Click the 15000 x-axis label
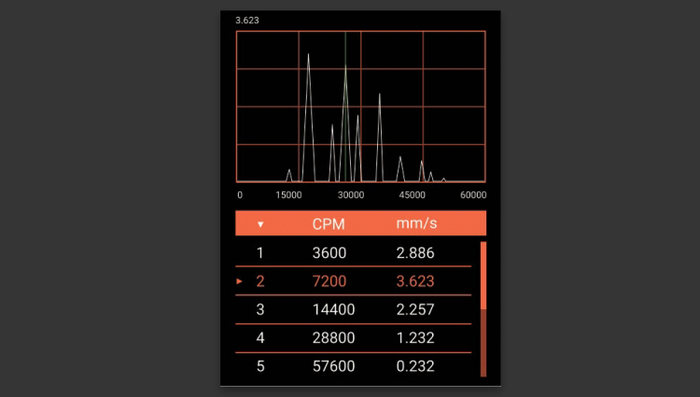Screen dimensions: 700x397 (x=288, y=195)
